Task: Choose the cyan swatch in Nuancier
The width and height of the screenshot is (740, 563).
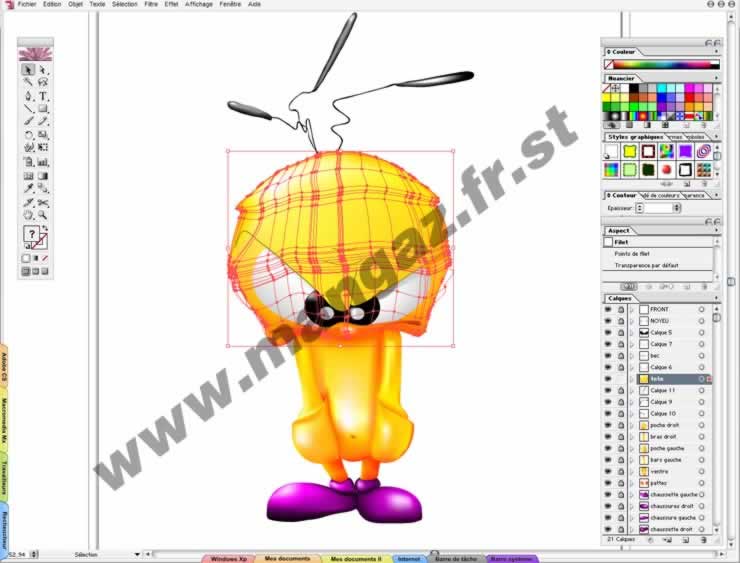Action: tap(662, 88)
